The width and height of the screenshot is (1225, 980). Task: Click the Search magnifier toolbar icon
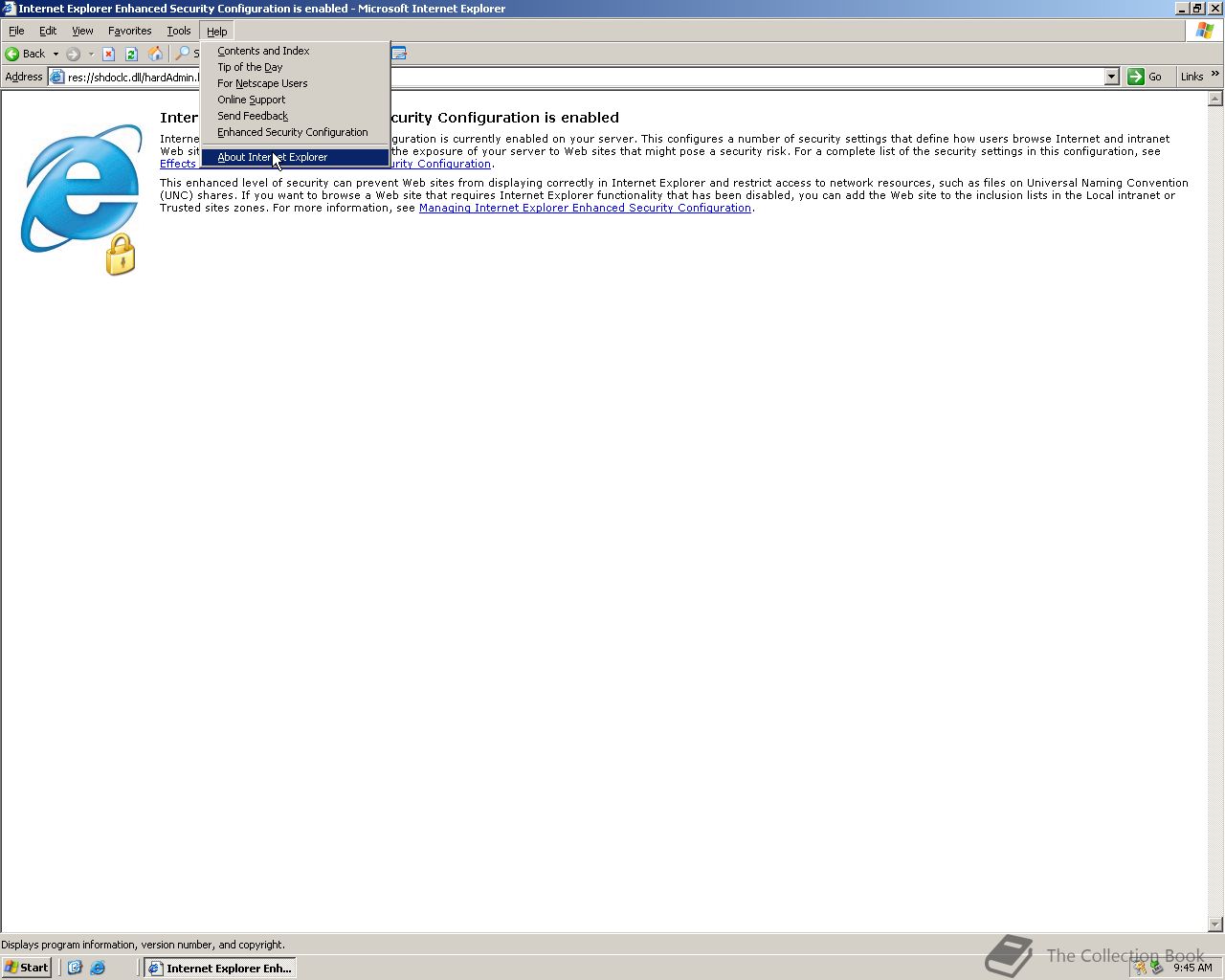tap(183, 54)
